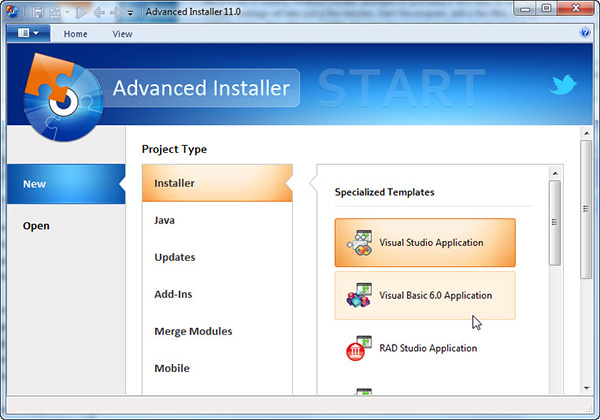Click the templates list scroll up arrow
600x420 pixels.
(556, 173)
